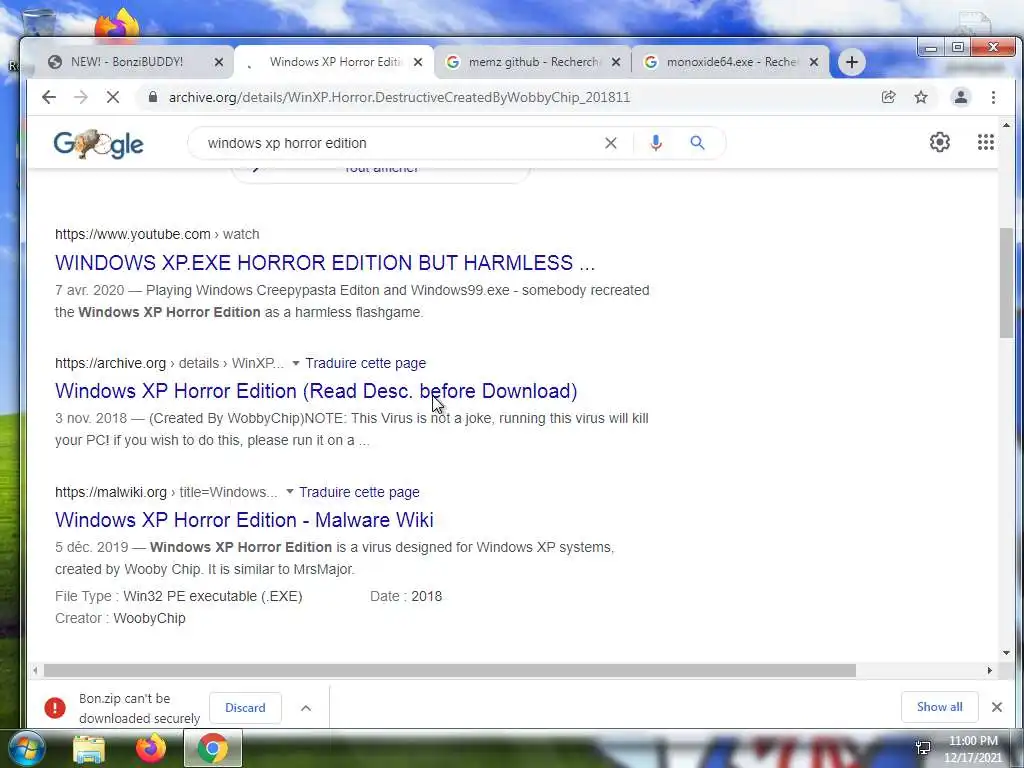1024x768 pixels.
Task: Click the File Type Win32 PE executable text
Action: 178,596
